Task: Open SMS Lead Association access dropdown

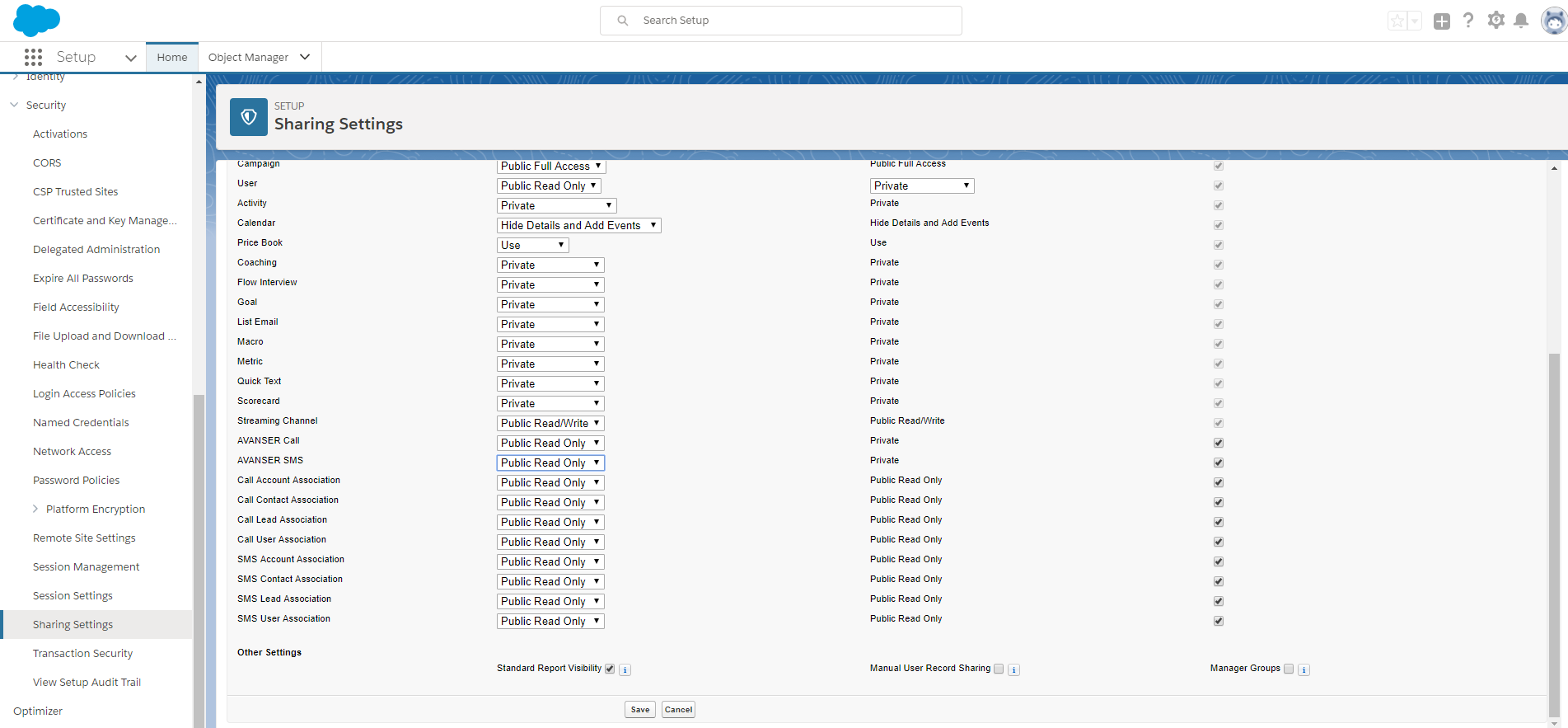Action: (550, 601)
